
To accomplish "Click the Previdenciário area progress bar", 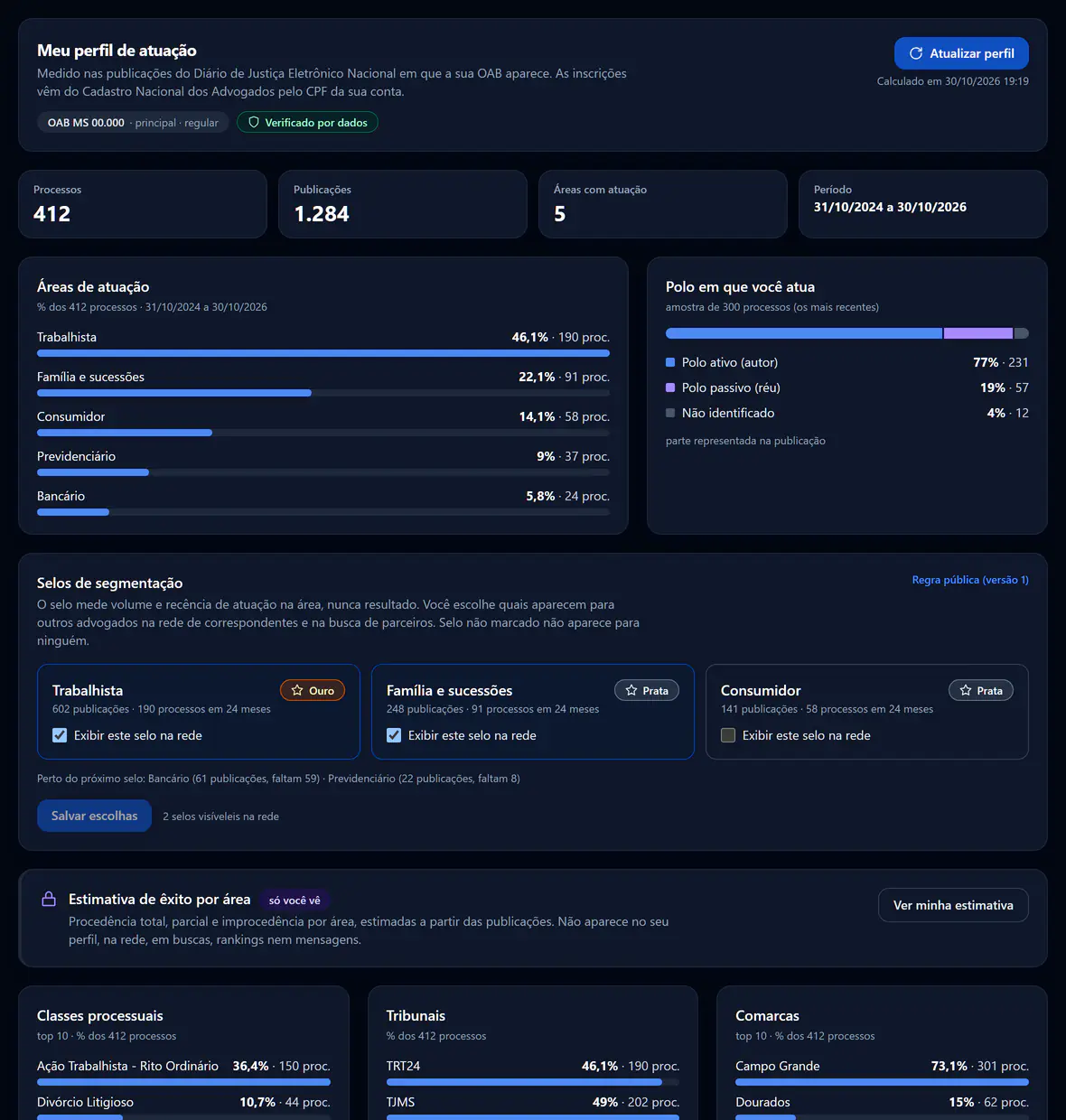I will (323, 472).
